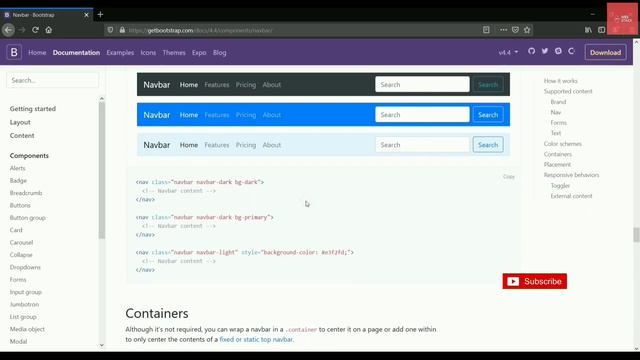Click the padlock site security icon

[x=122, y=30]
